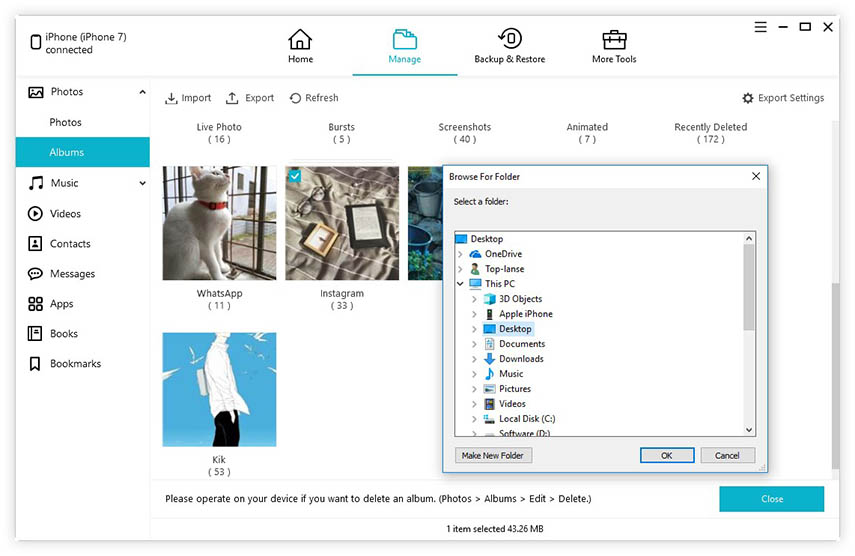Viewport: 855px width, 556px height.
Task: Switch to the Manage tab
Action: coord(404,46)
